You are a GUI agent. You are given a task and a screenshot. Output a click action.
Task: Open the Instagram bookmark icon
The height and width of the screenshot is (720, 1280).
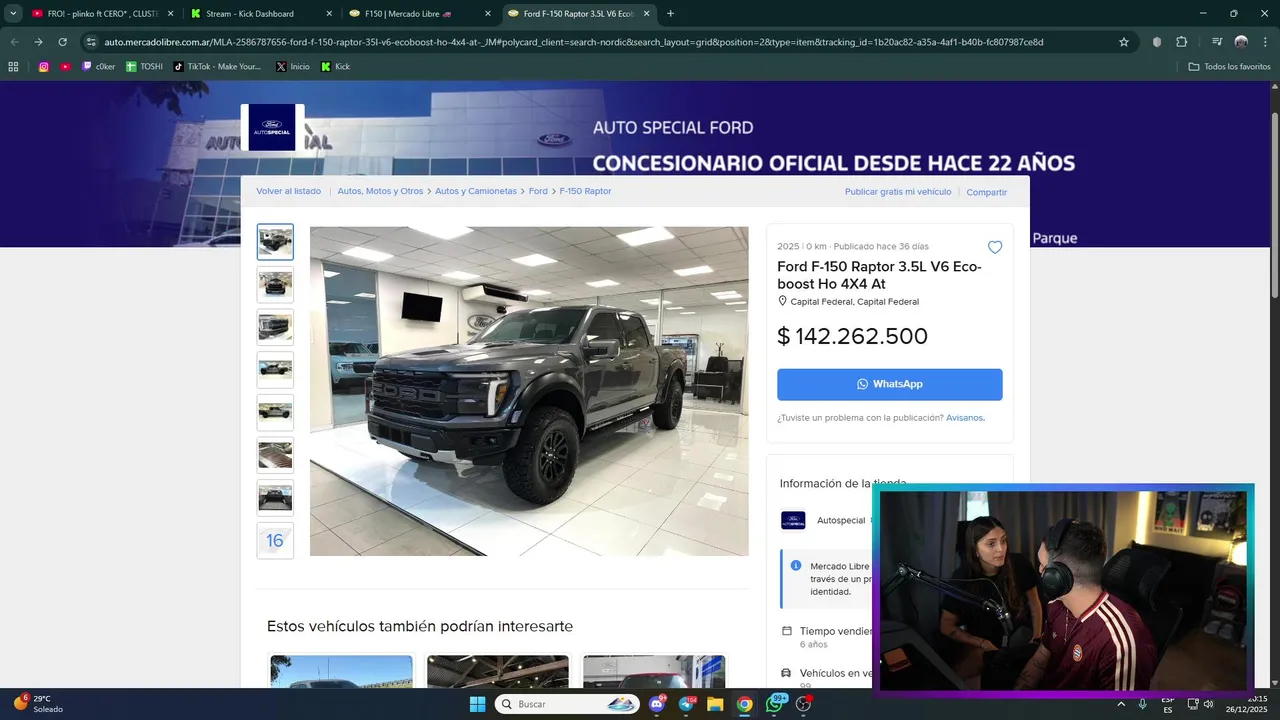pyautogui.click(x=44, y=67)
